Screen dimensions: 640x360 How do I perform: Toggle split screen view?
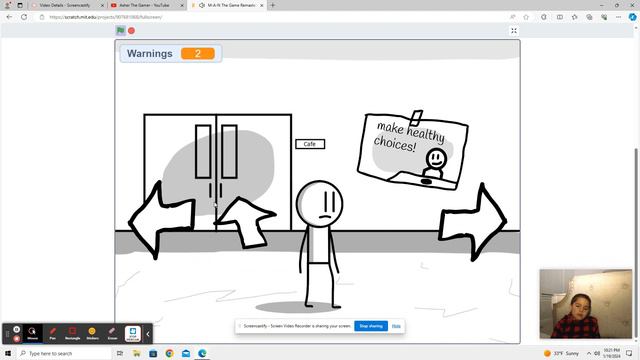point(560,17)
